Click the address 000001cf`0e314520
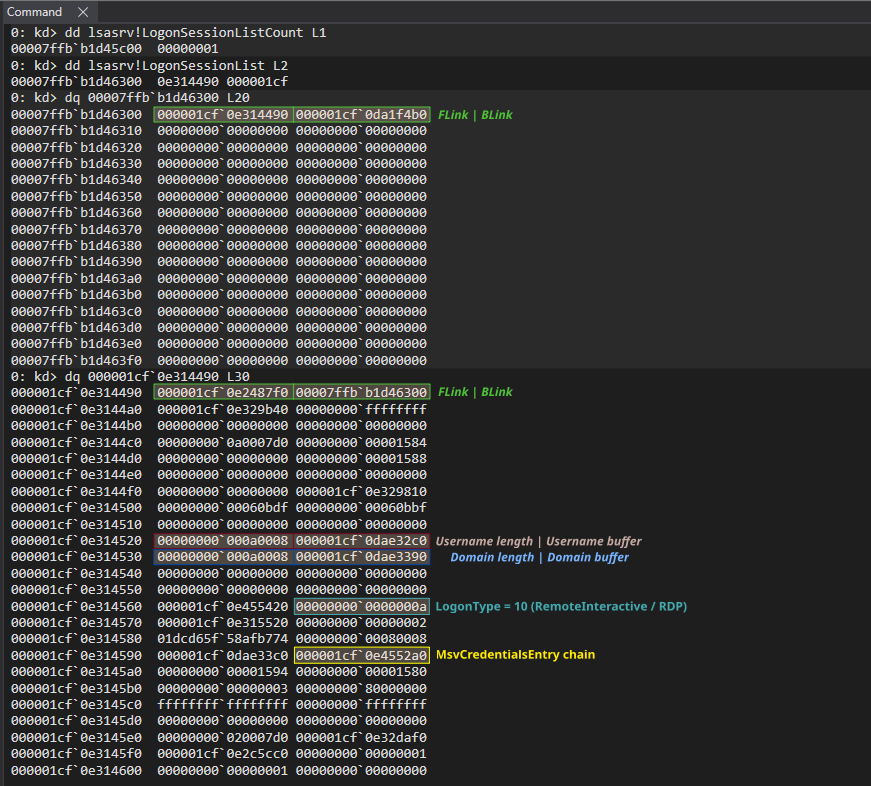 [76, 541]
